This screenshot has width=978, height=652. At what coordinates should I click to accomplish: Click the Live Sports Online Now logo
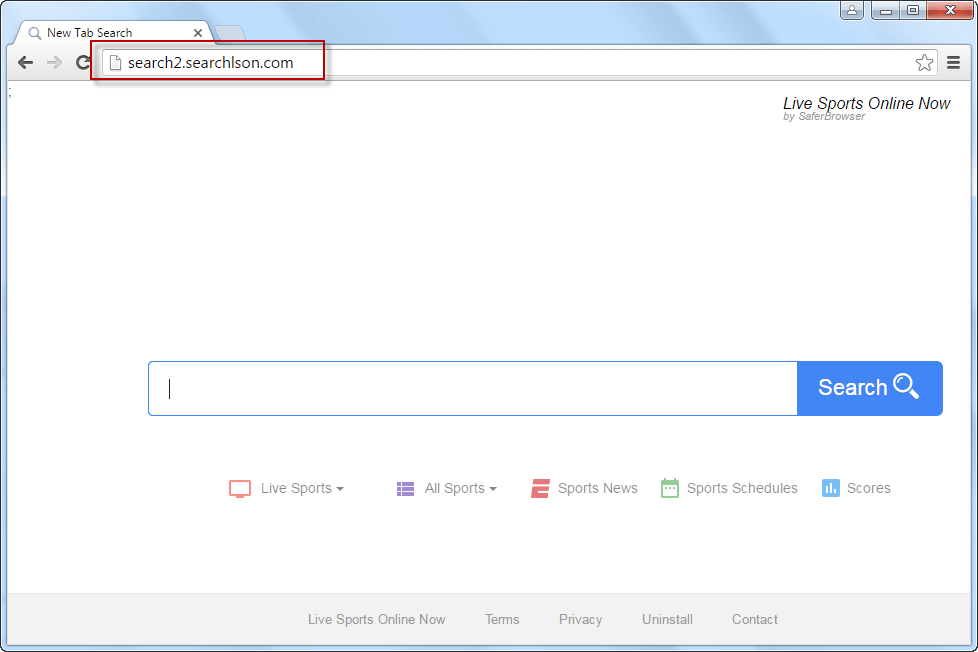[866, 108]
